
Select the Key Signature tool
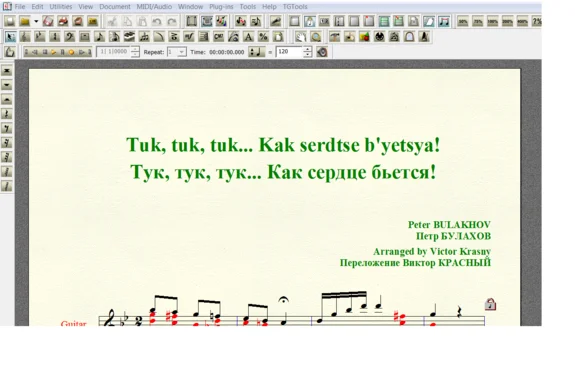click(40, 37)
